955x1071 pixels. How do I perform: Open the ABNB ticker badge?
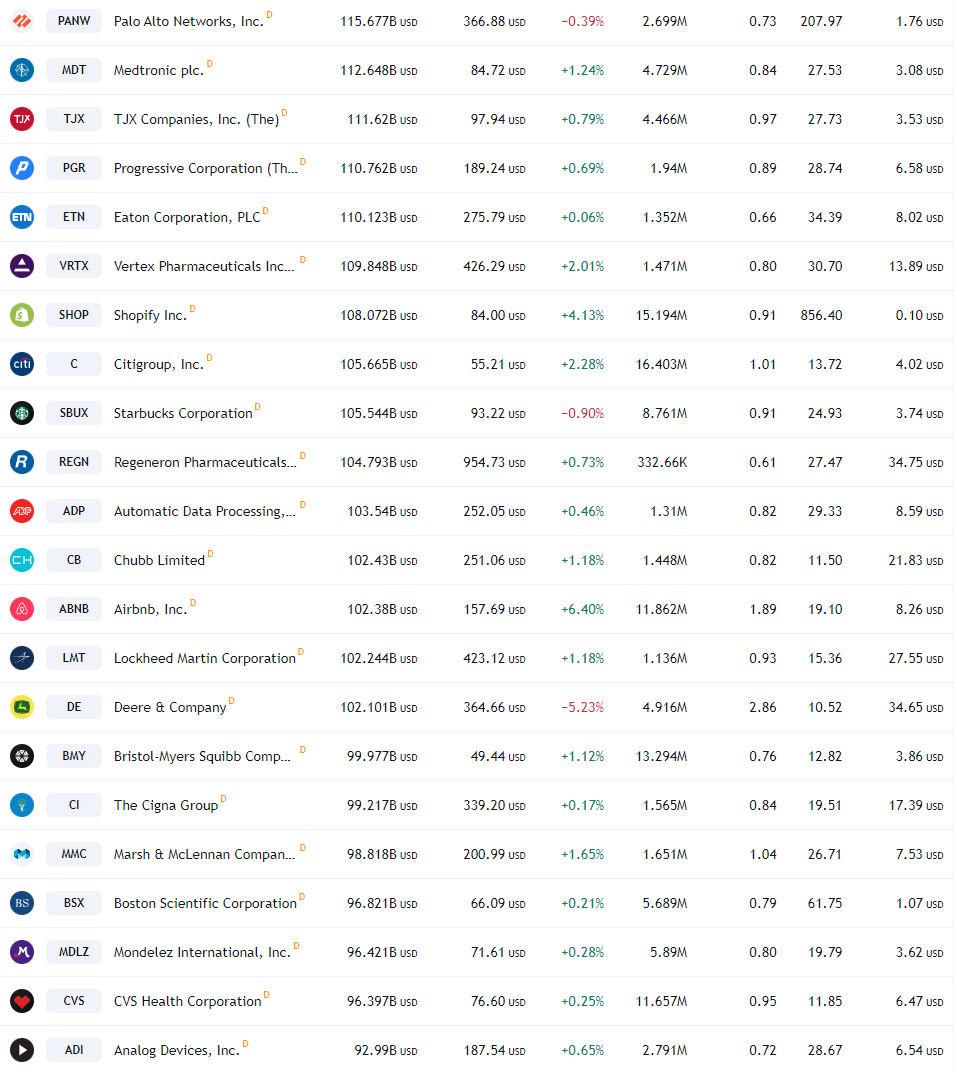tap(74, 609)
